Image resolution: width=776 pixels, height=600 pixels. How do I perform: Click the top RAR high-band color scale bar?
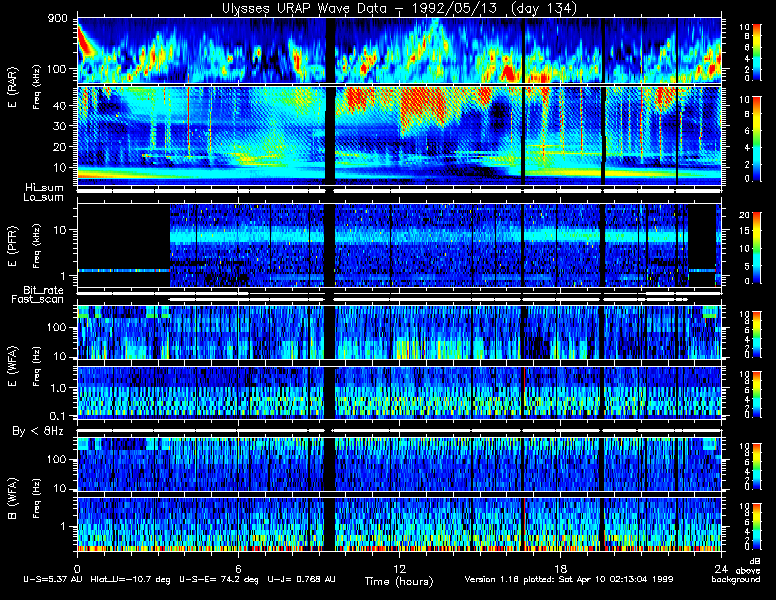pyautogui.click(x=757, y=51)
